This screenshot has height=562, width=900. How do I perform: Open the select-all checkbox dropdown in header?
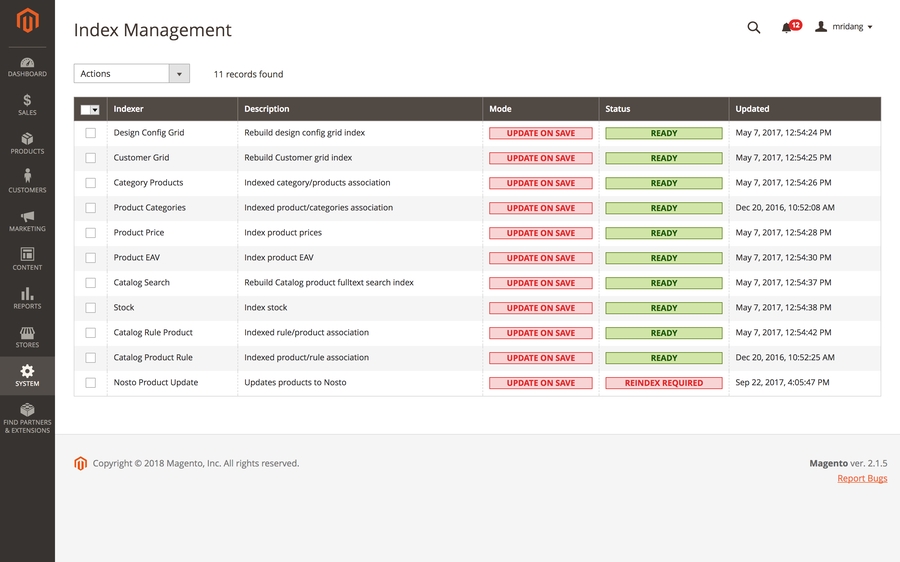point(95,109)
